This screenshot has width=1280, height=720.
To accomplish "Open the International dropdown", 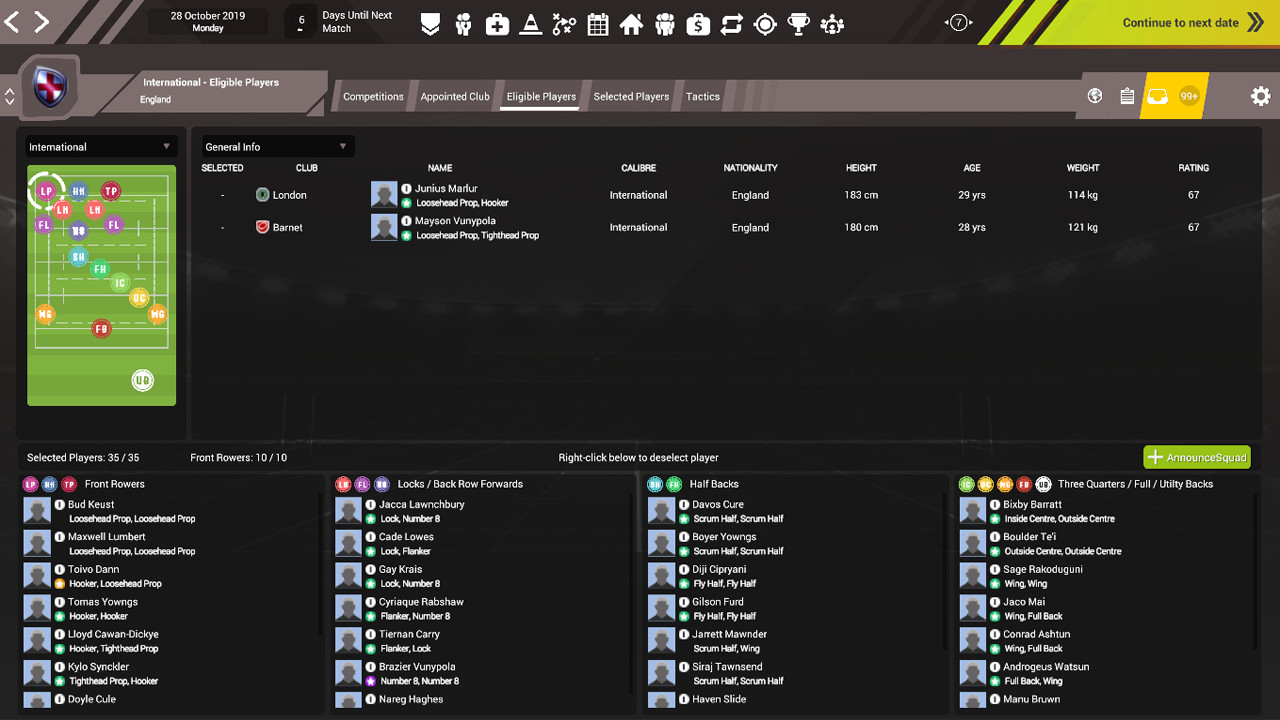I will click(x=100, y=146).
